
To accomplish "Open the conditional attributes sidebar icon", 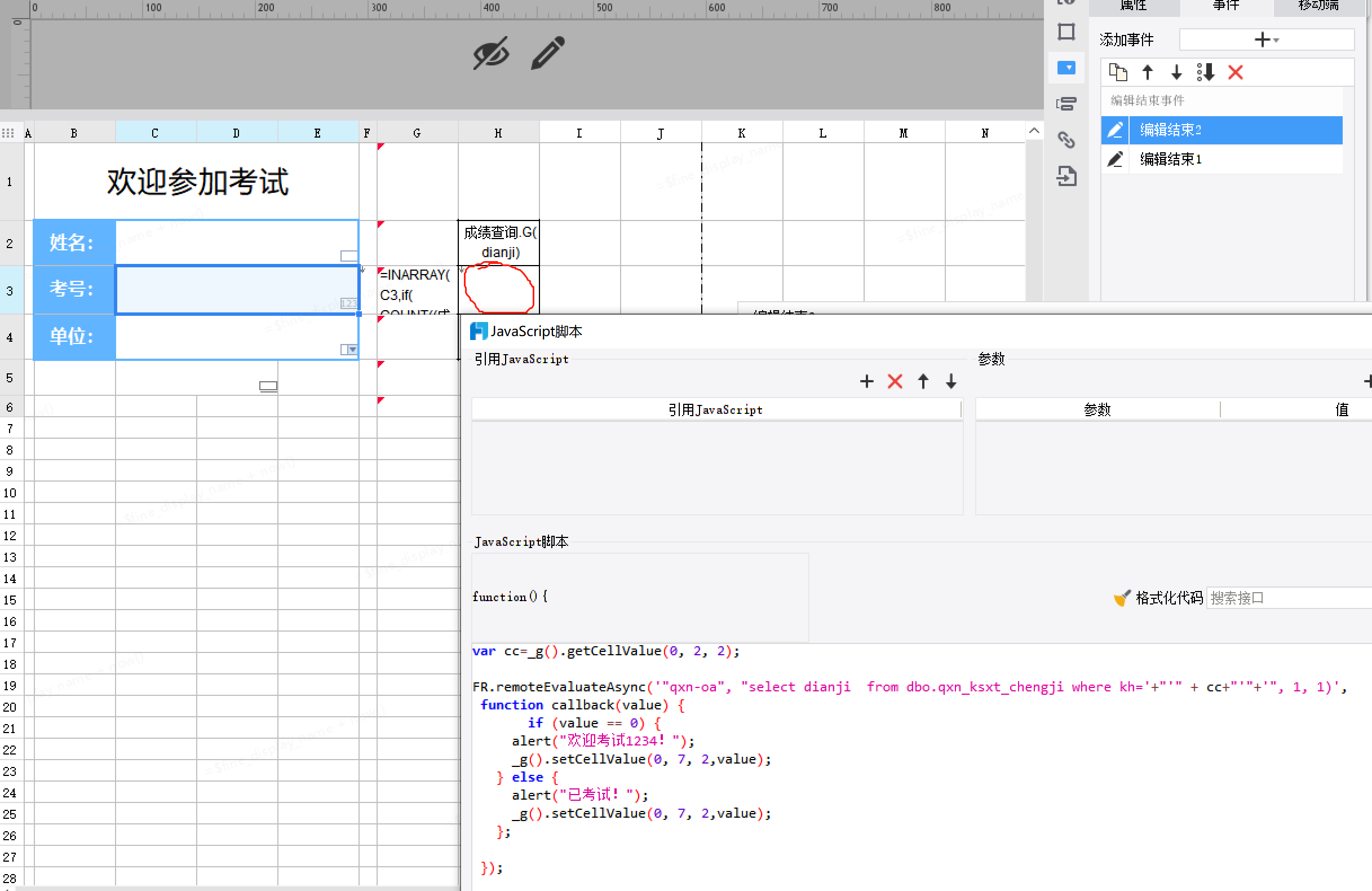I will click(1066, 104).
